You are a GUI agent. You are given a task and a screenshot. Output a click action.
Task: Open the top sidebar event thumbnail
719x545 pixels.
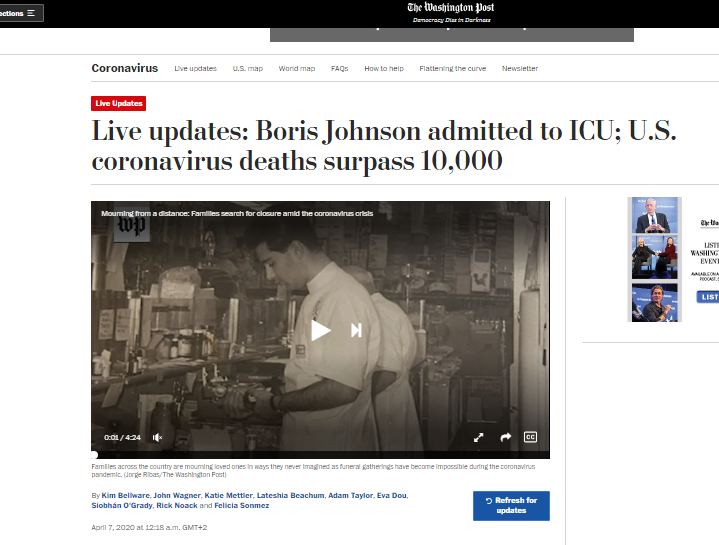coord(654,215)
